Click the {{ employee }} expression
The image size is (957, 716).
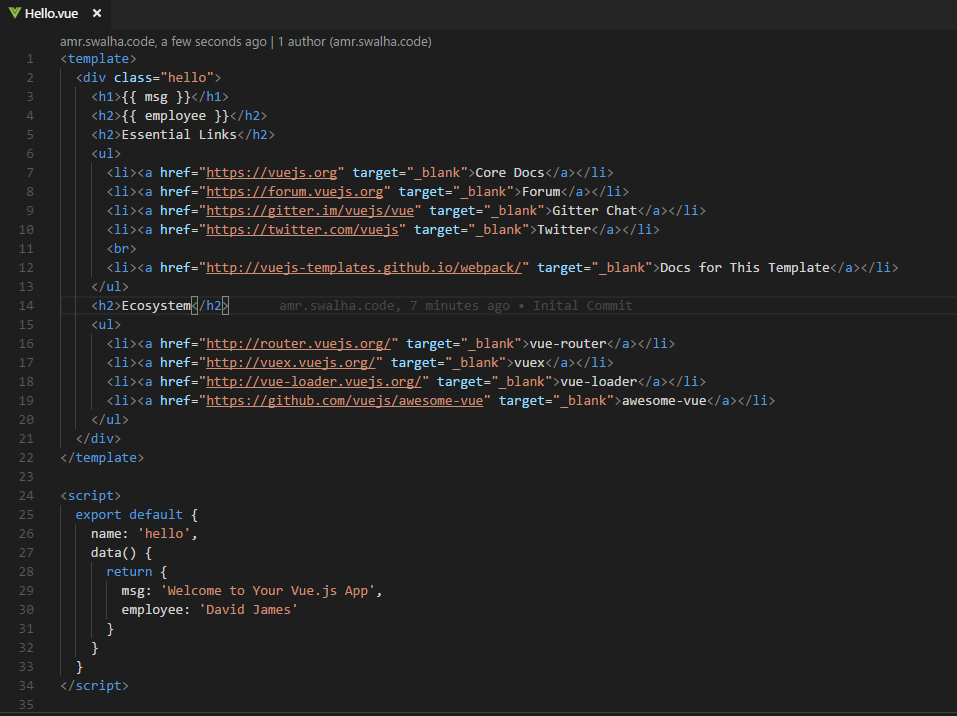pos(175,115)
